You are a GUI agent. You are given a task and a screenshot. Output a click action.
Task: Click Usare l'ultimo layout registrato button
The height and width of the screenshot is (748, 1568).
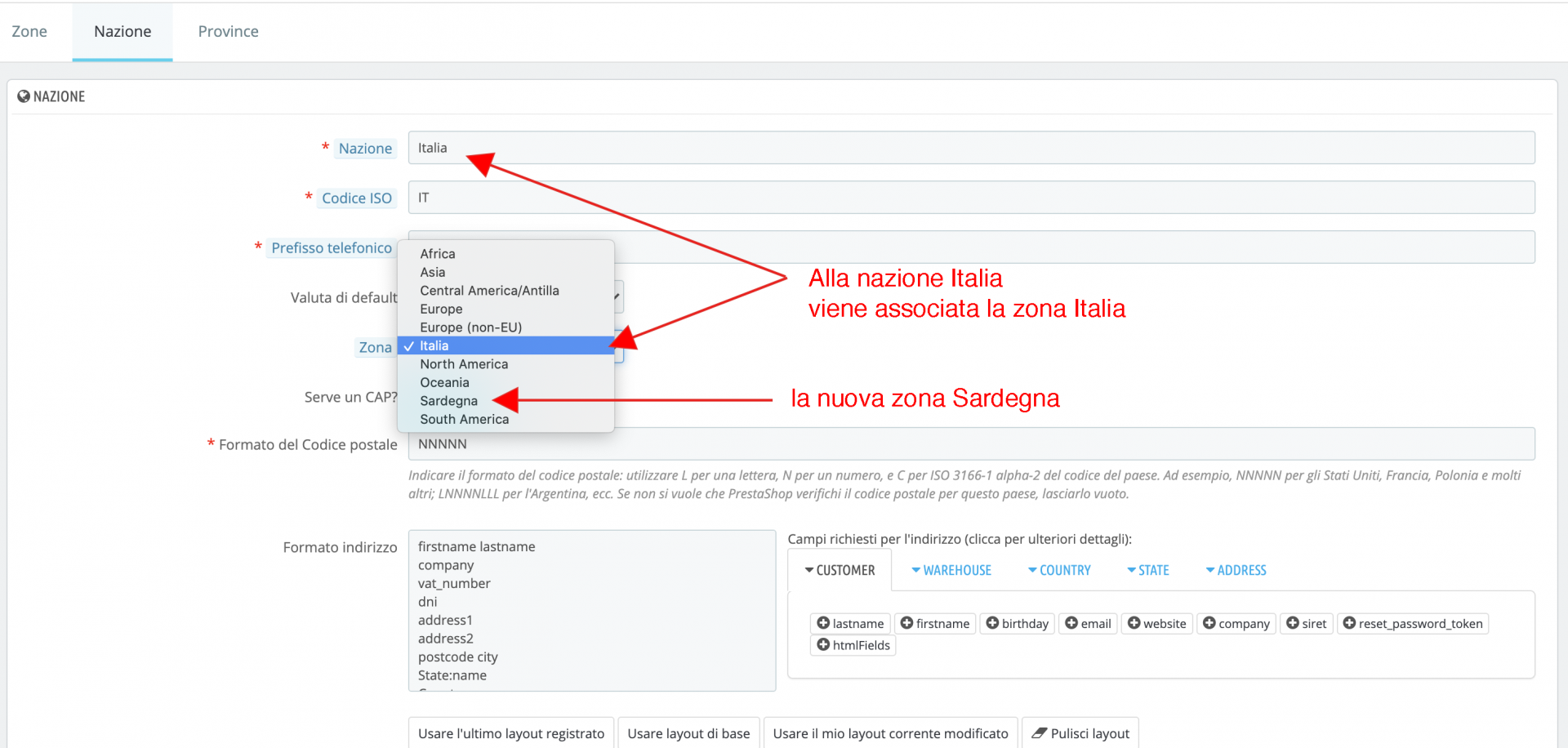511,733
